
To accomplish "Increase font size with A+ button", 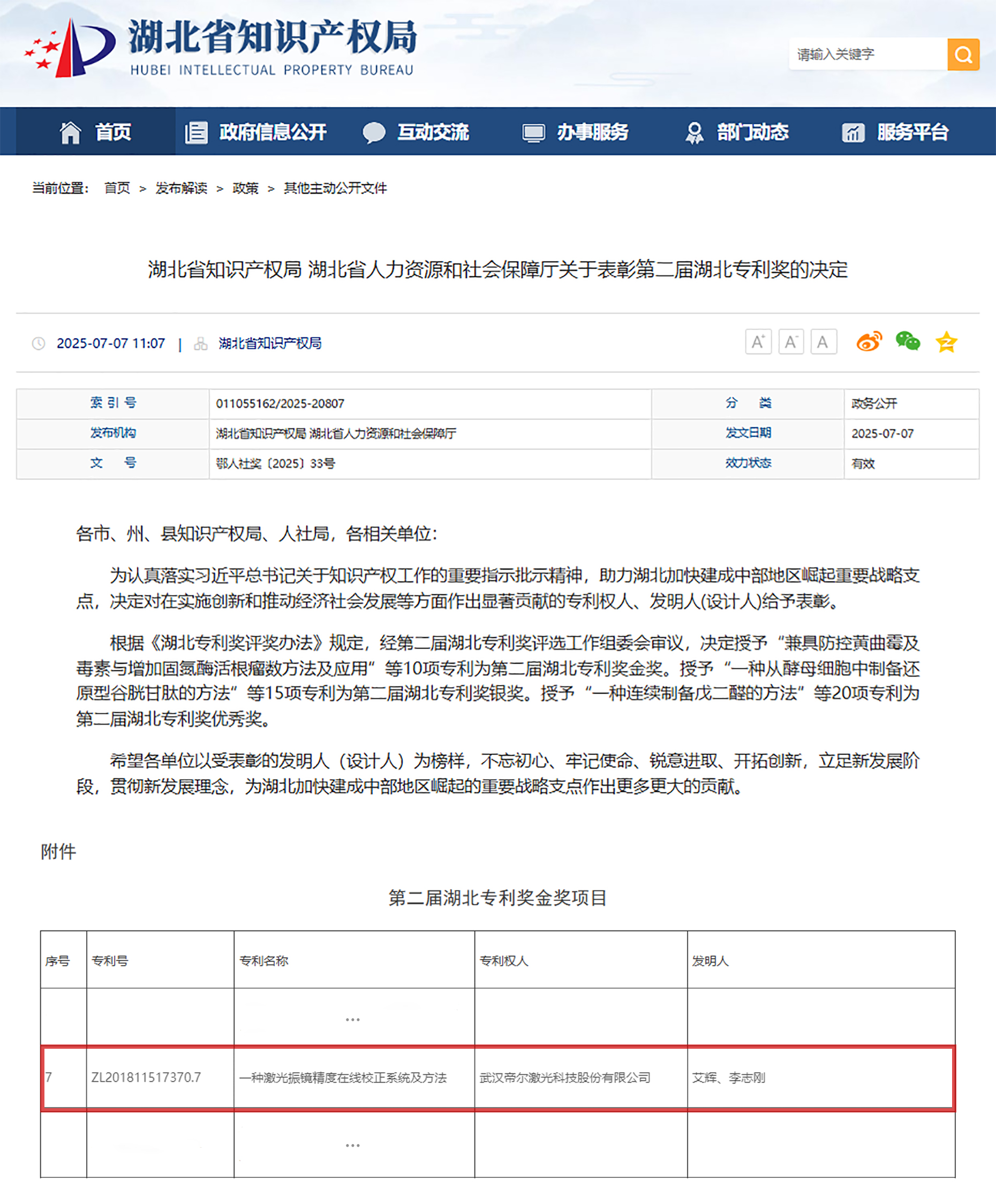I will [758, 342].
